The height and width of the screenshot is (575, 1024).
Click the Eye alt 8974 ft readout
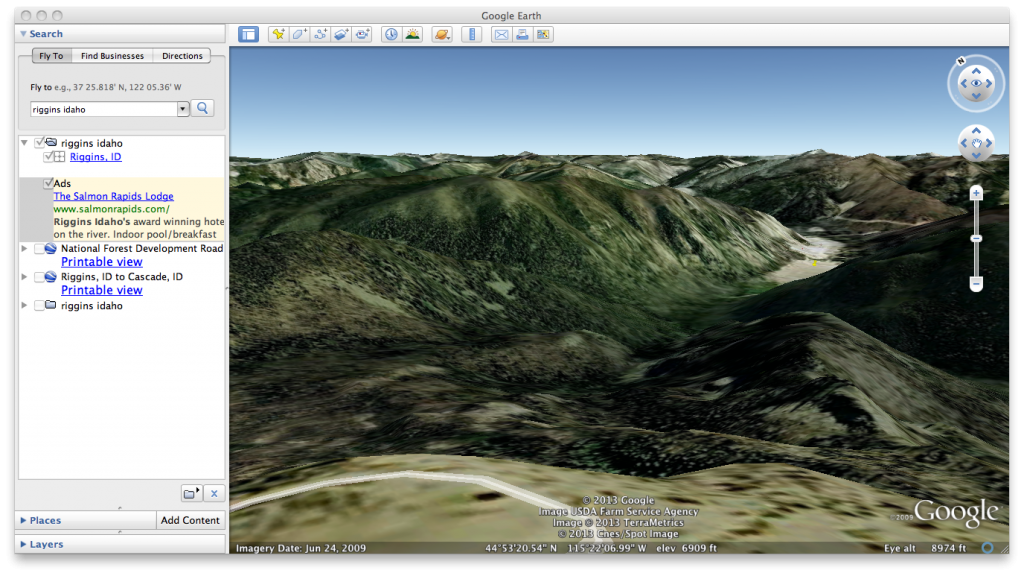coord(925,548)
